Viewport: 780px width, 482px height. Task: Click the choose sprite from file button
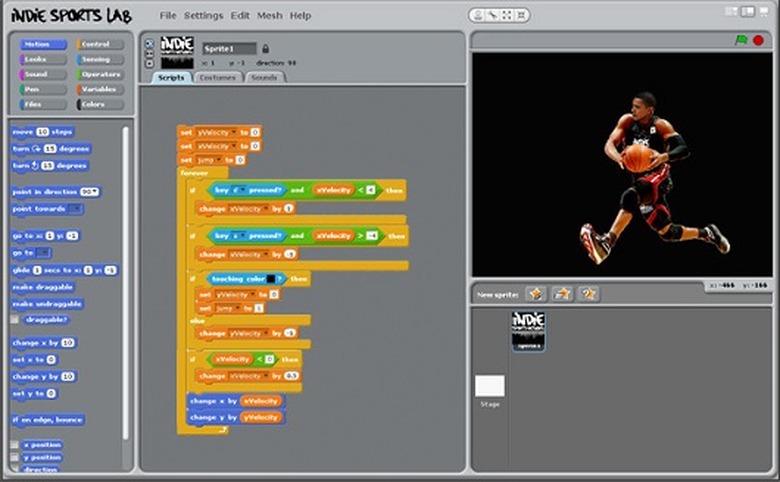point(562,293)
